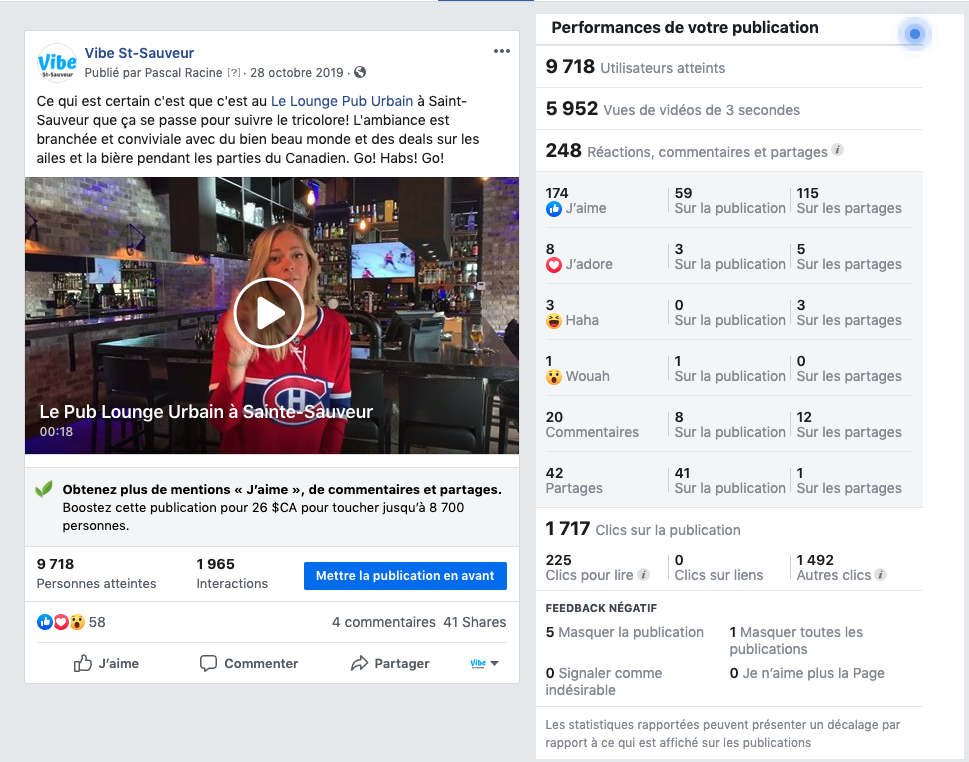Click the video title Le Pub Lounge Urbain
This screenshot has width=969, height=762.
click(x=206, y=412)
